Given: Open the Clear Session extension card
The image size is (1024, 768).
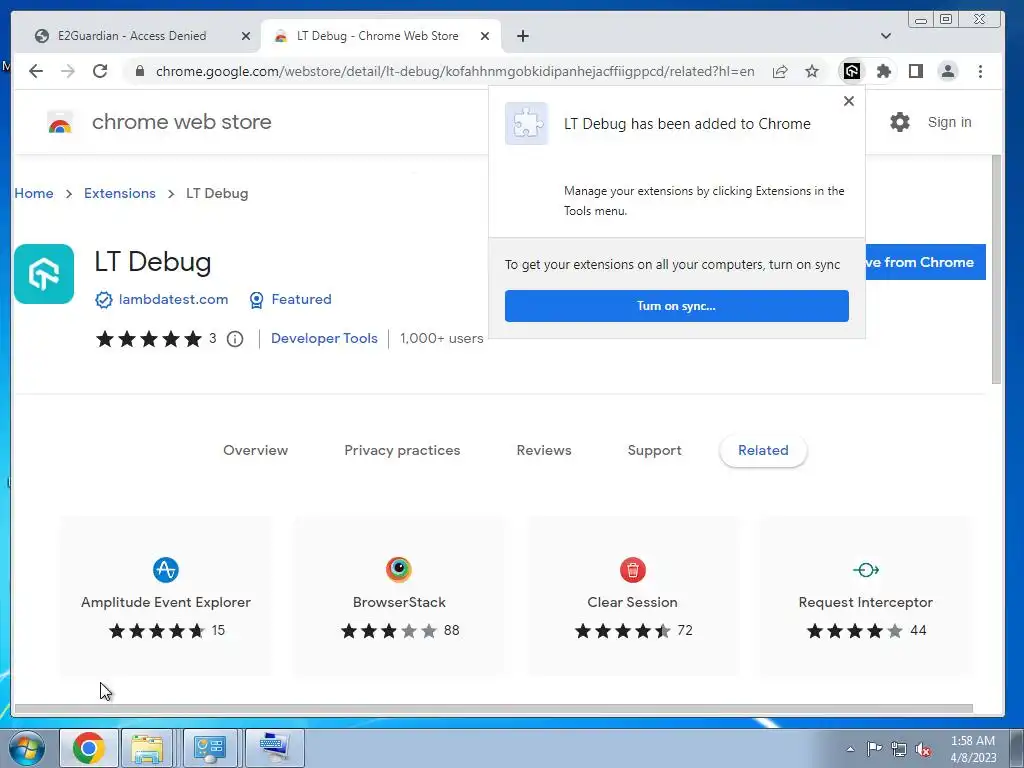Looking at the screenshot, I should click(x=632, y=596).
